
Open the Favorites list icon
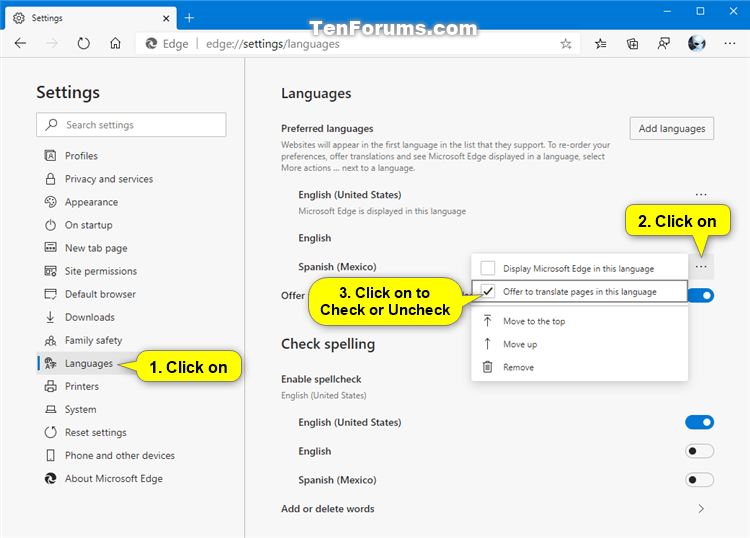(601, 44)
